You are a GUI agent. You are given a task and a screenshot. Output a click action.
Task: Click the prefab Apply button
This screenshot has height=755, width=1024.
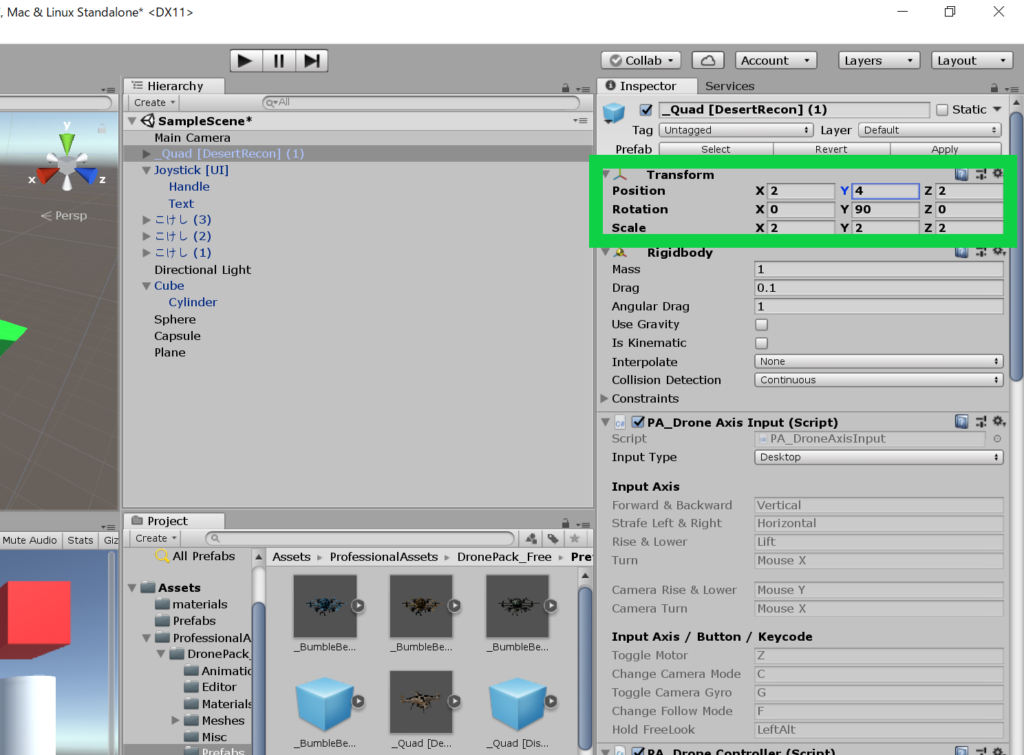944,149
